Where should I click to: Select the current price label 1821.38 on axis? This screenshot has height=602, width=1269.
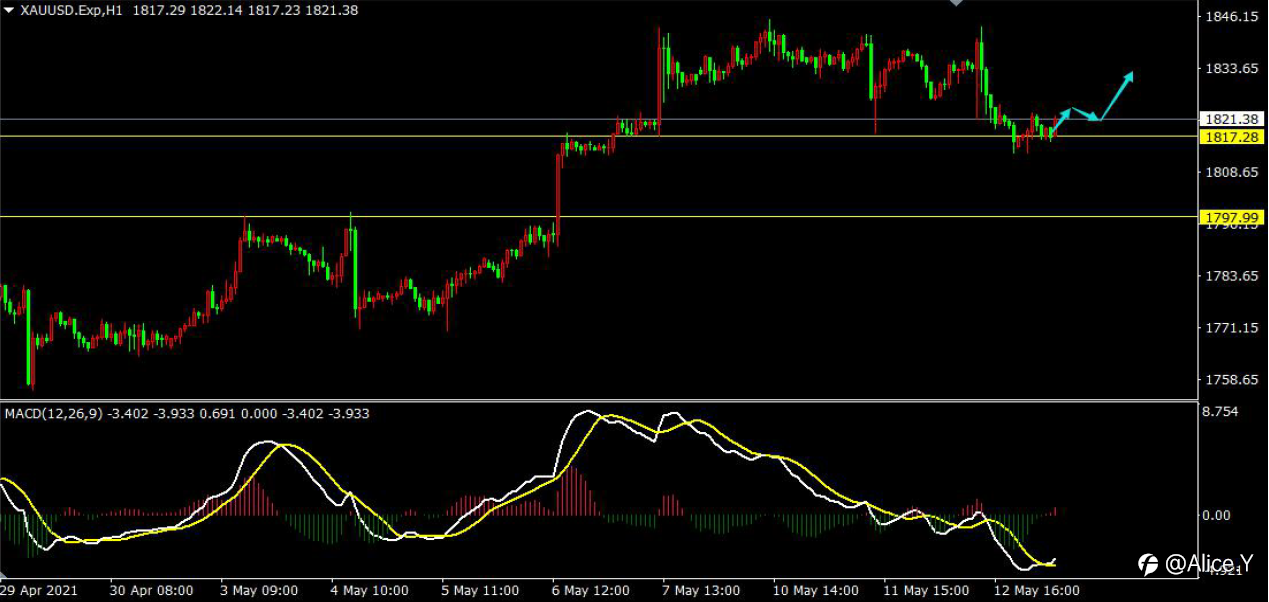point(1231,119)
